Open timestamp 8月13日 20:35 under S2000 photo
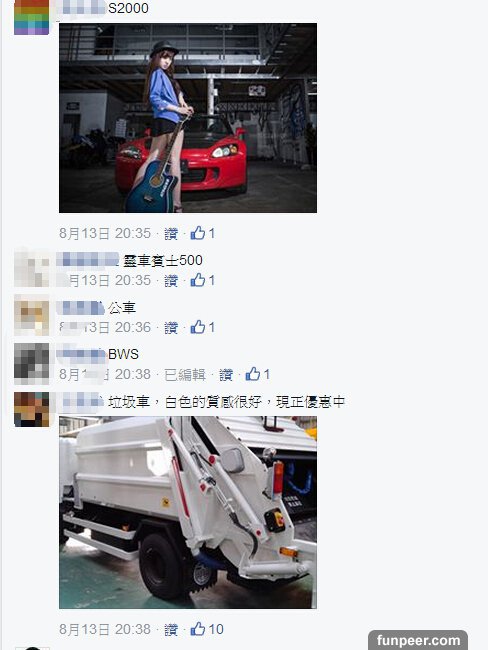The image size is (488, 650). (x=105, y=233)
